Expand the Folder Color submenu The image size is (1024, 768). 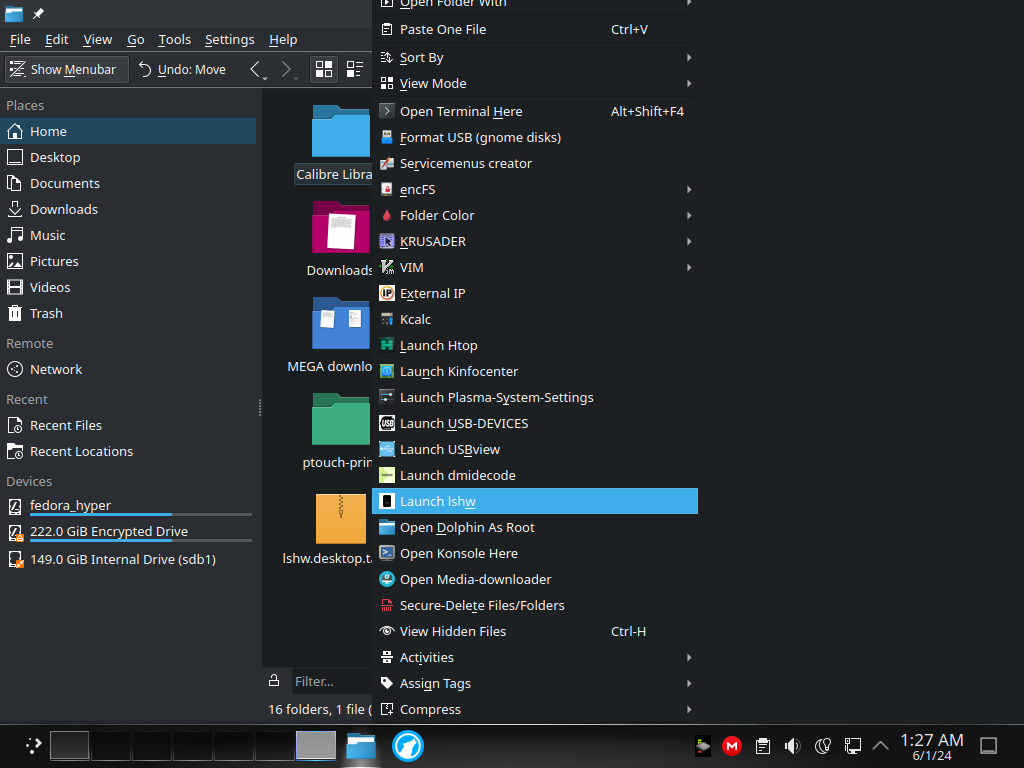[534, 216]
